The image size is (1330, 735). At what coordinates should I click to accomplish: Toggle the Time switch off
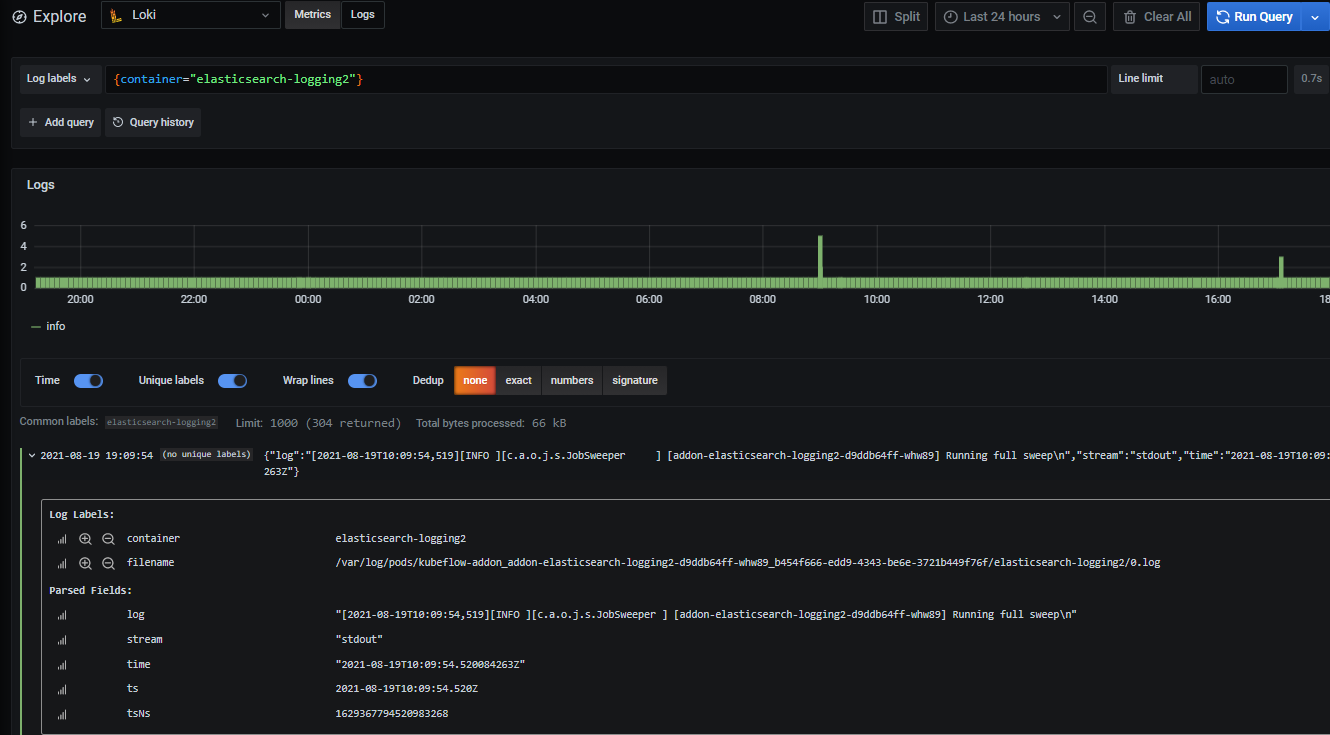[88, 381]
